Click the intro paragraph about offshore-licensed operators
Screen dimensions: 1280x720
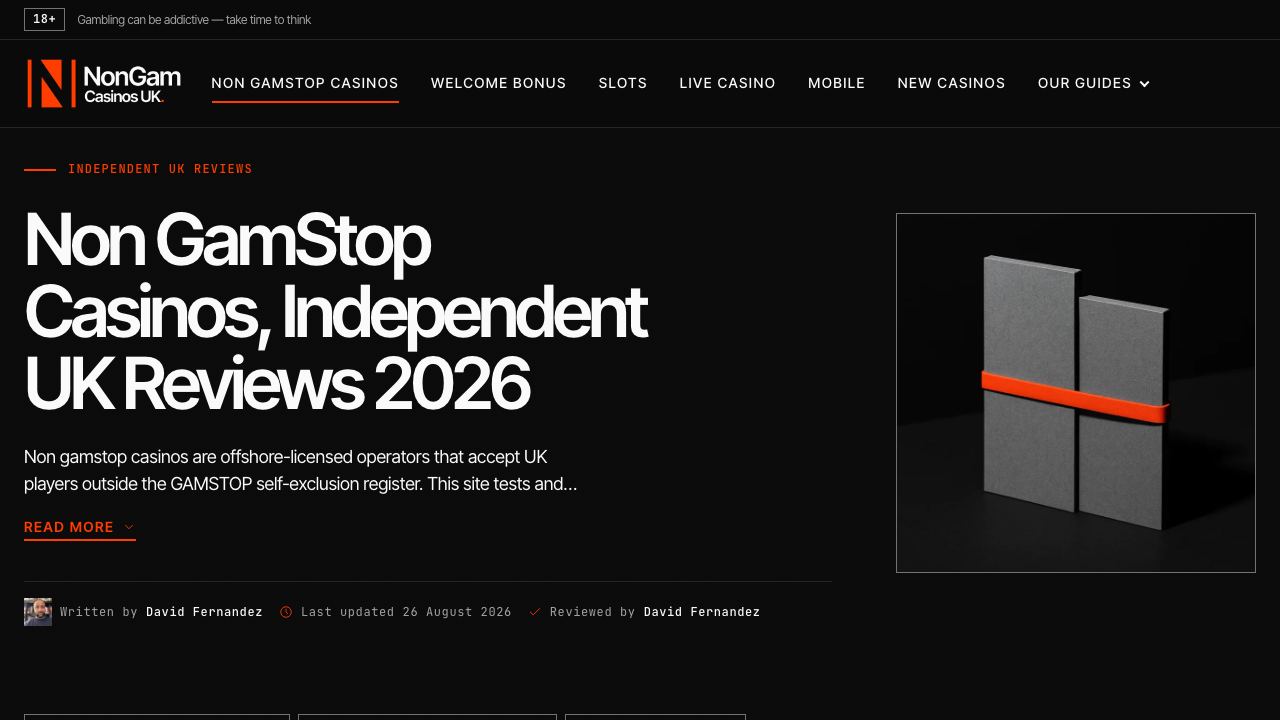[301, 470]
